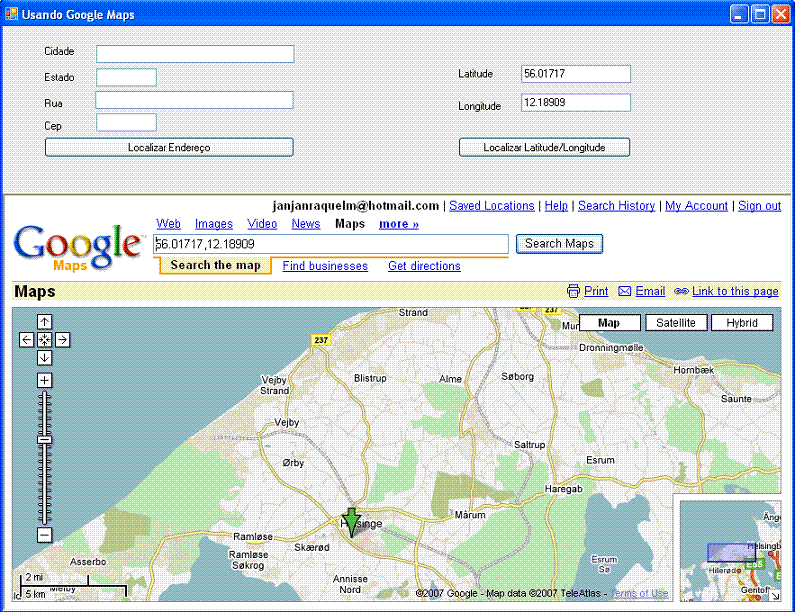Go to Images search link
This screenshot has width=795, height=612.
click(214, 224)
